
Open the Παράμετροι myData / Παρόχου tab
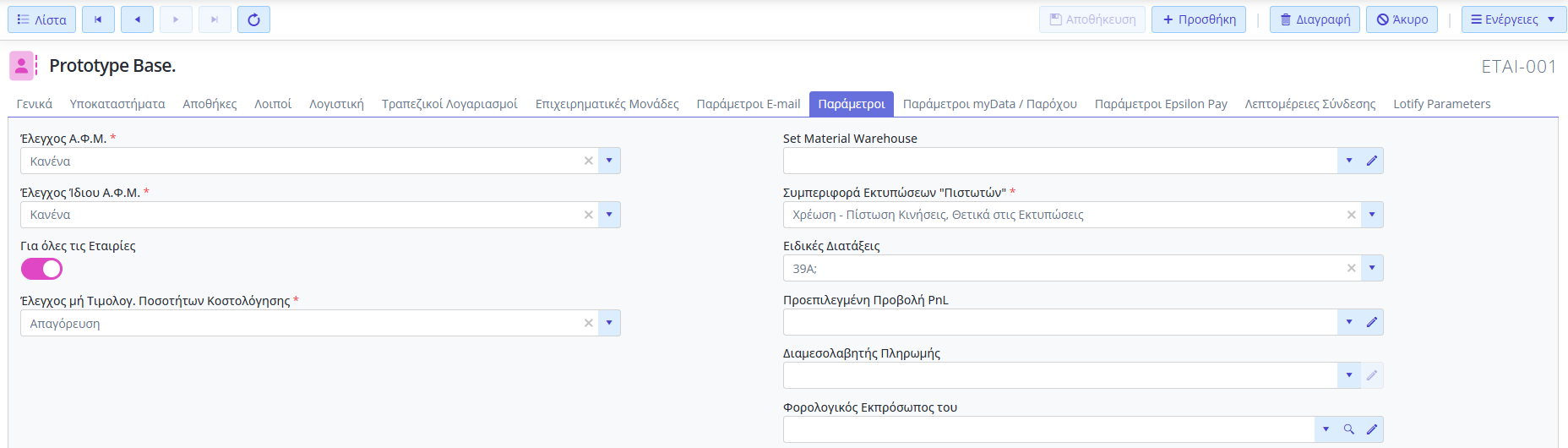click(989, 104)
